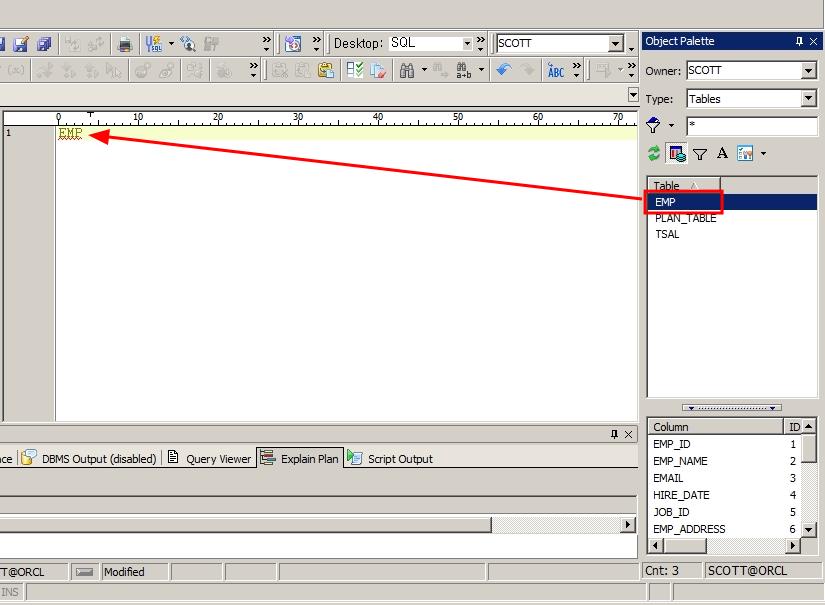The width and height of the screenshot is (825, 605).
Task: Click the ABC spell check icon
Action: (556, 70)
